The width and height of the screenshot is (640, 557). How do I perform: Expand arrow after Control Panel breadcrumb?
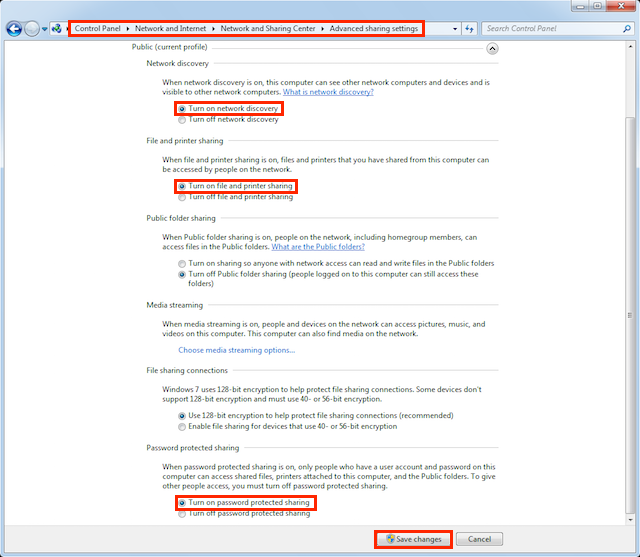(x=128, y=29)
